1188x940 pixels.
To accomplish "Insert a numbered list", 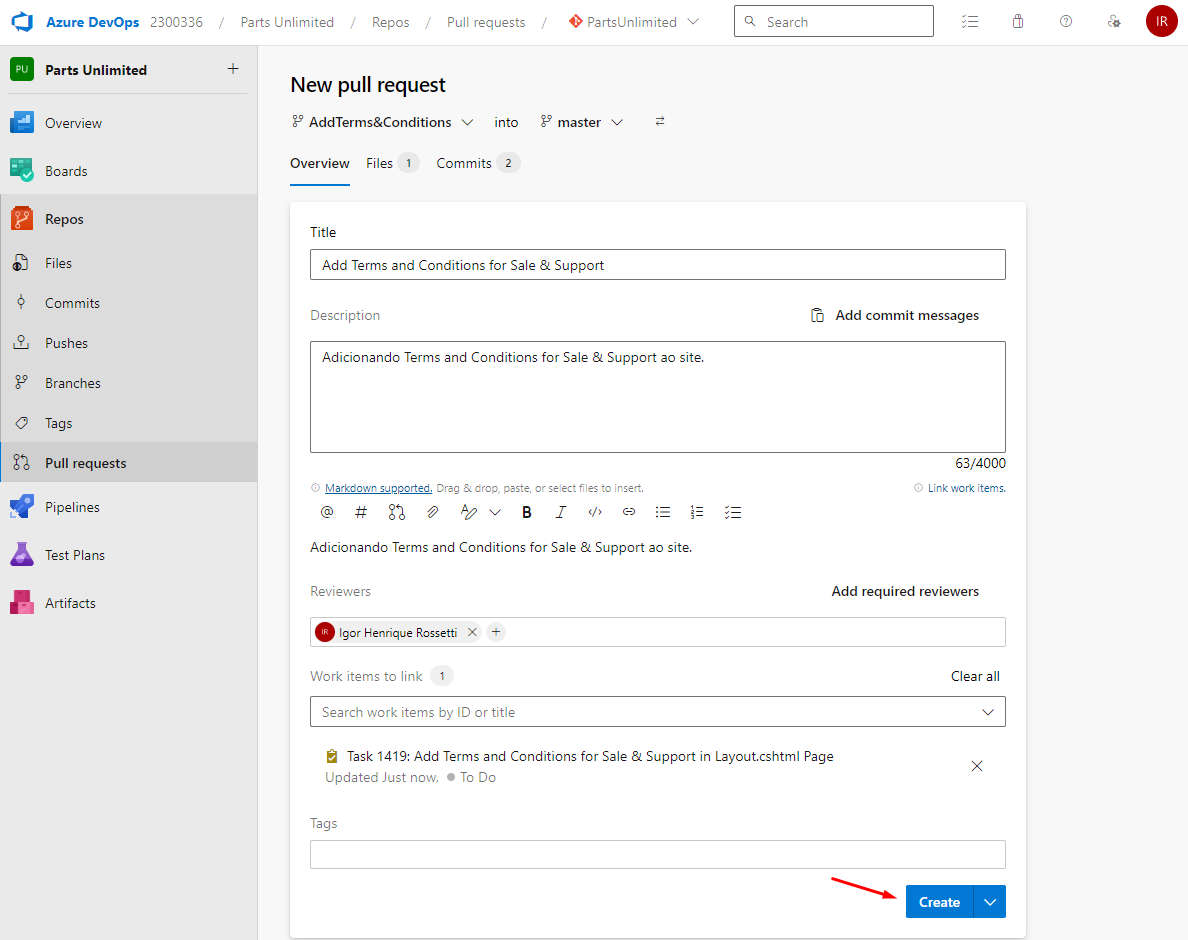I will [697, 512].
